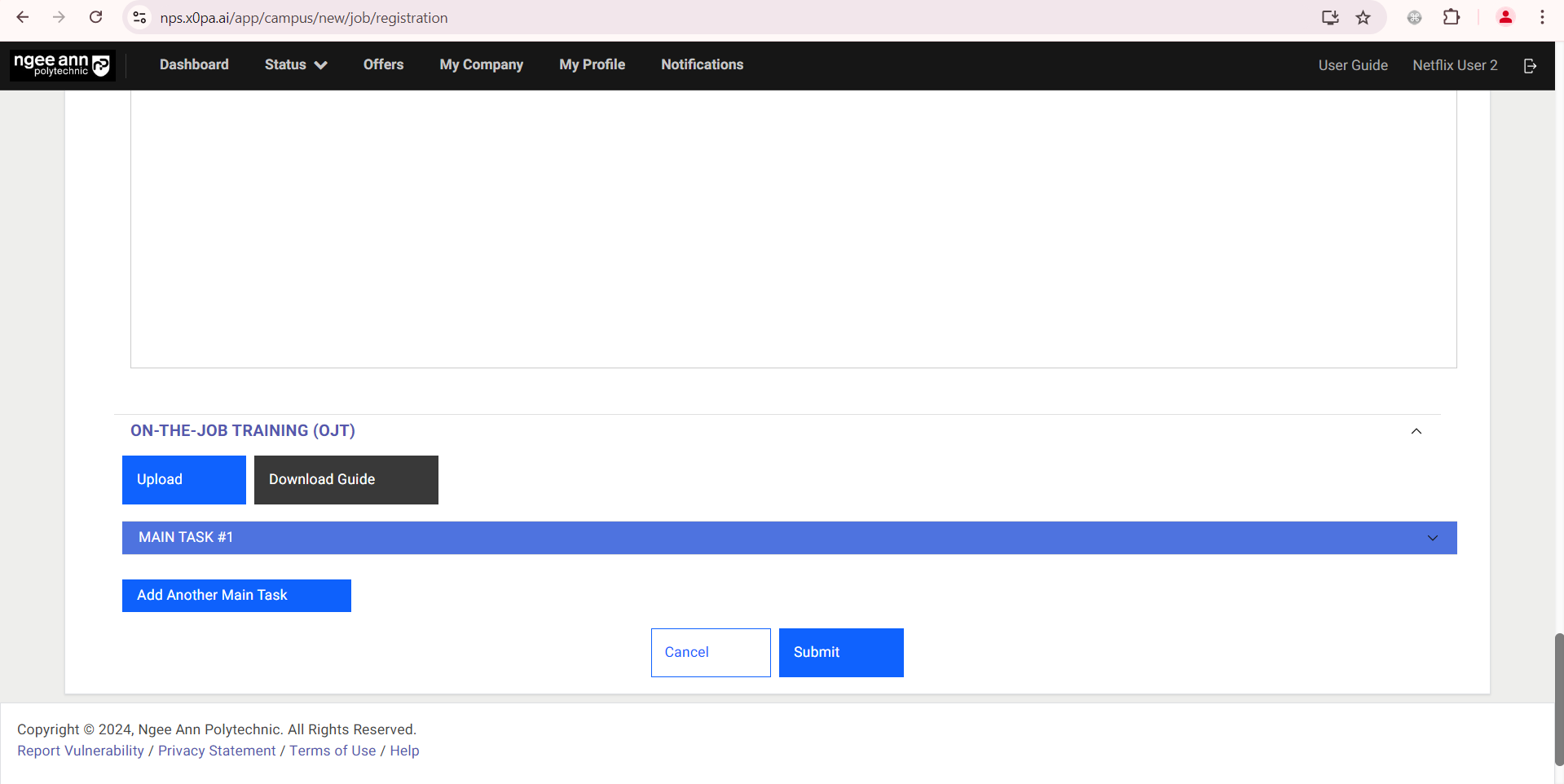Open the Privacy Statement link
1564x784 pixels.
217,751
